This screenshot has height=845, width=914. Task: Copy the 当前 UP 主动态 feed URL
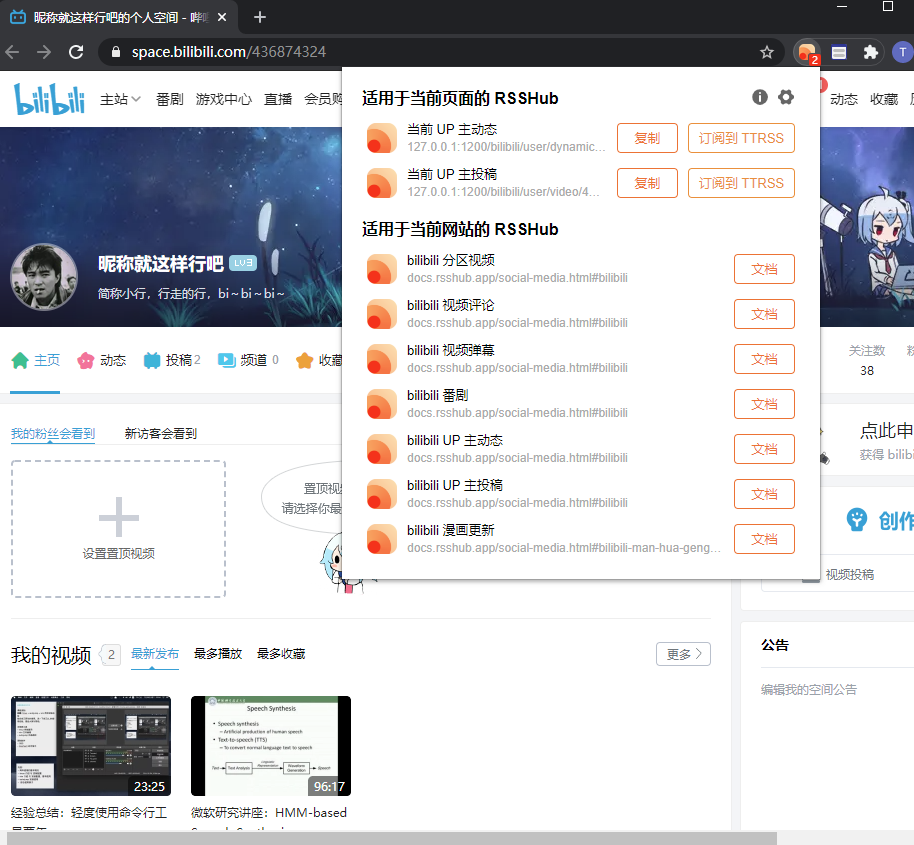(647, 138)
